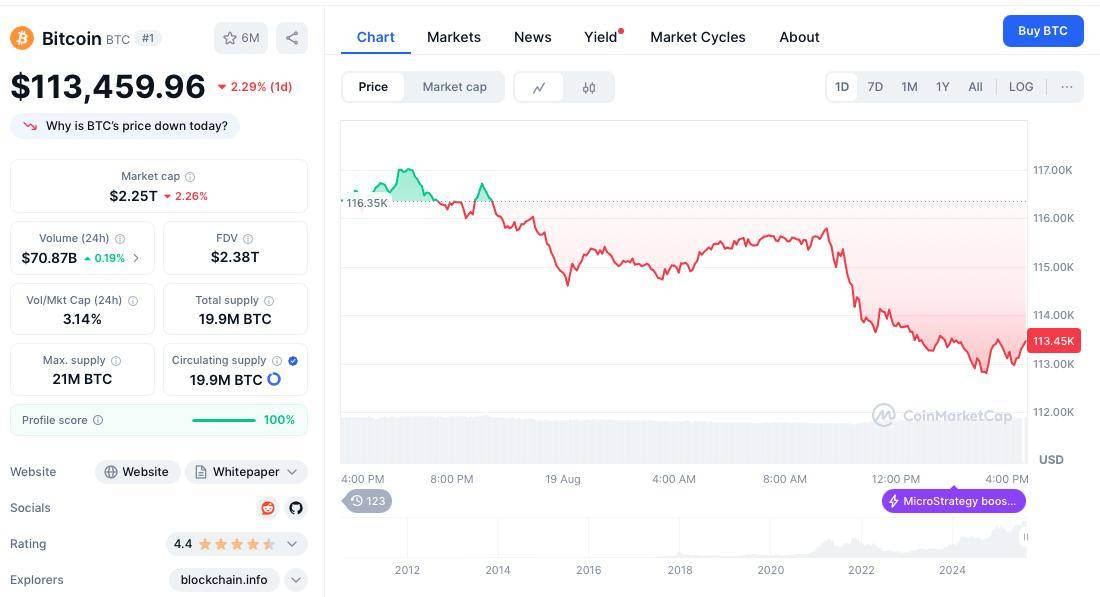The image size is (1100, 597).
Task: Click the MicroStrategy news marker on timeline
Action: click(x=953, y=501)
